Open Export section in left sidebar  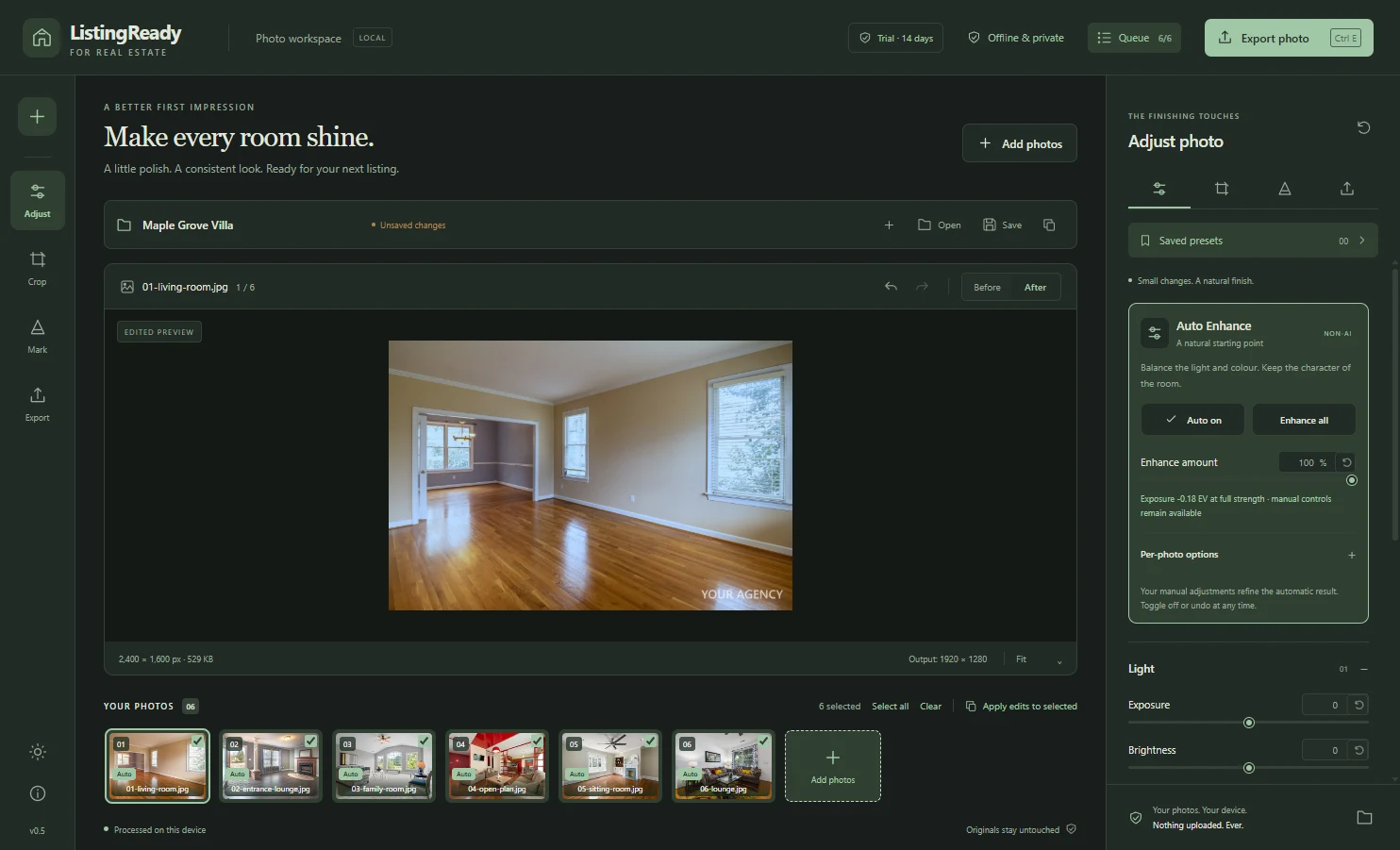pos(38,404)
